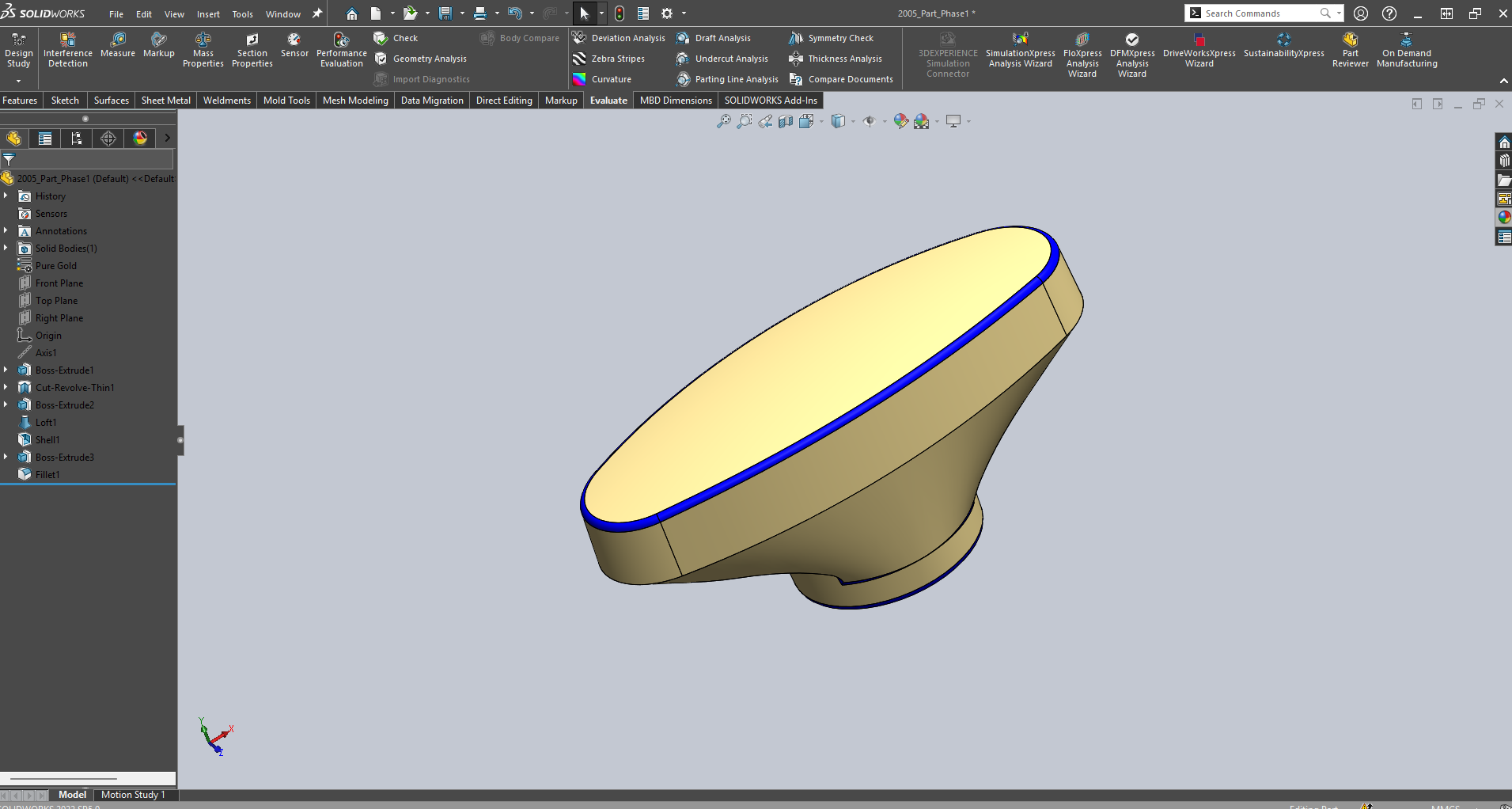1512x809 pixels.
Task: Click Geometry Analysis
Action: (421, 59)
